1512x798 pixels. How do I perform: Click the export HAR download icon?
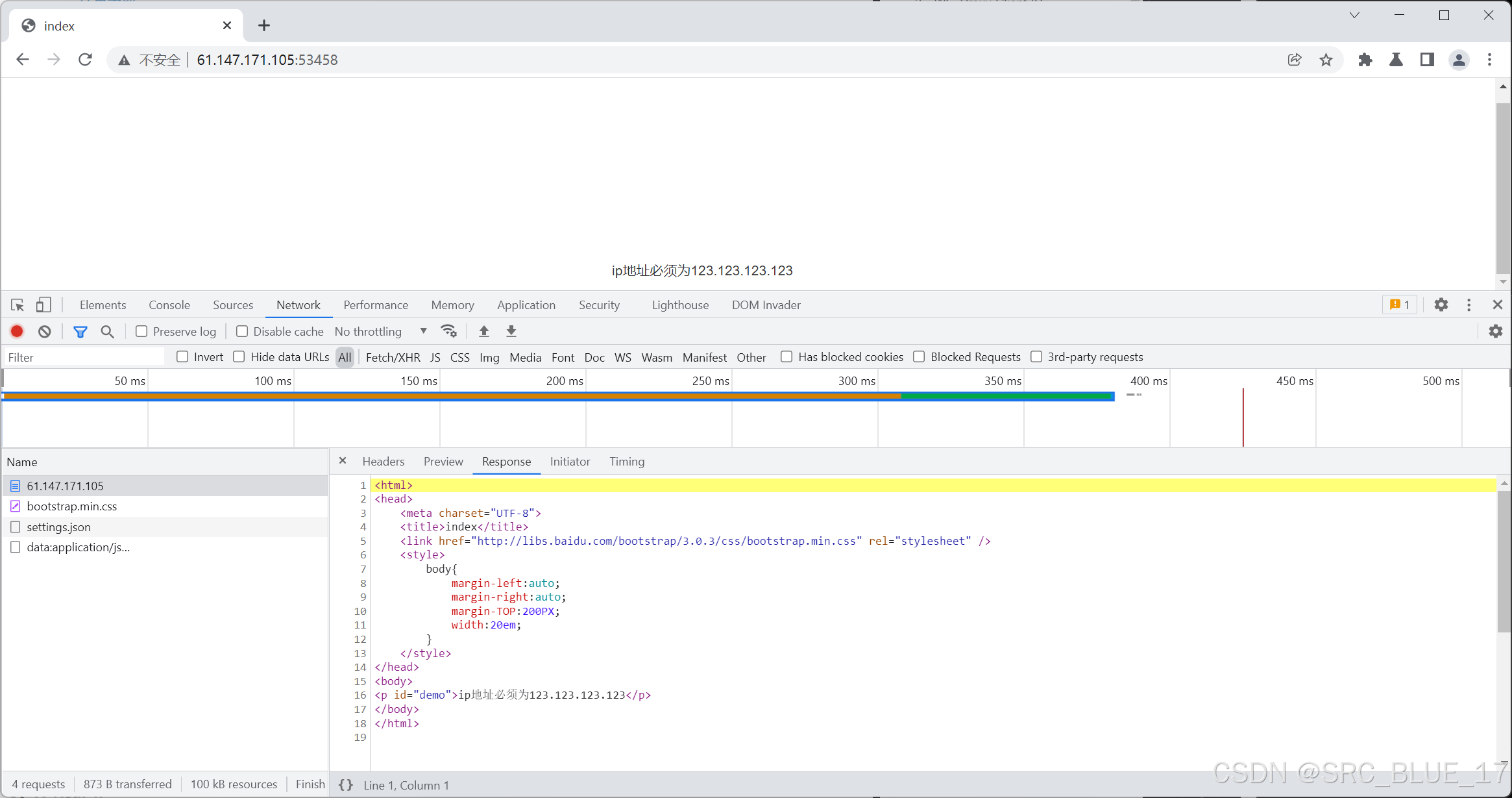coord(511,331)
